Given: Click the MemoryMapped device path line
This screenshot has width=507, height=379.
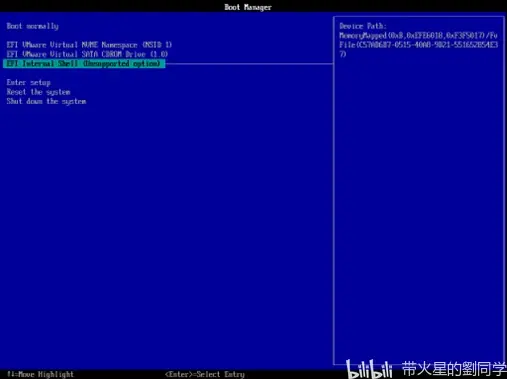Looking at the screenshot, I should pos(418,35).
